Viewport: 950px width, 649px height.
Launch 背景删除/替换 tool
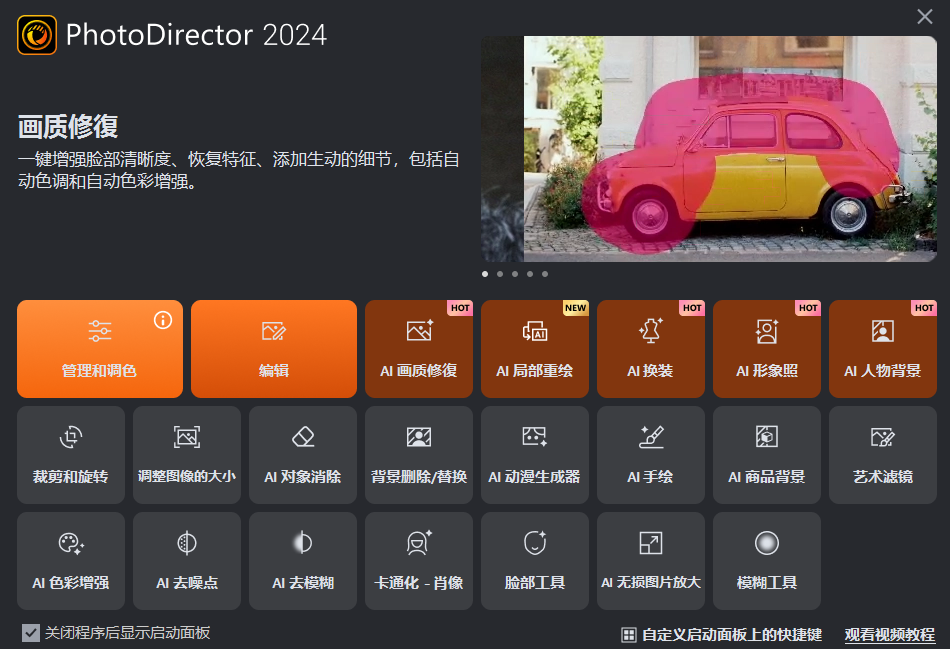pyautogui.click(x=418, y=455)
